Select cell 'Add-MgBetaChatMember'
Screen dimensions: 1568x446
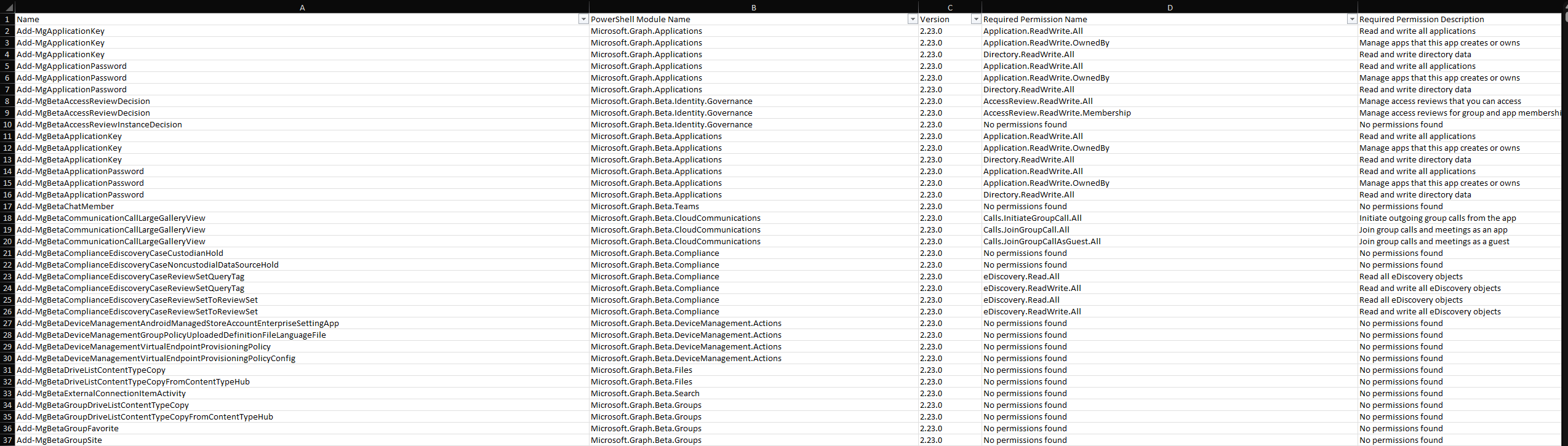[302, 207]
